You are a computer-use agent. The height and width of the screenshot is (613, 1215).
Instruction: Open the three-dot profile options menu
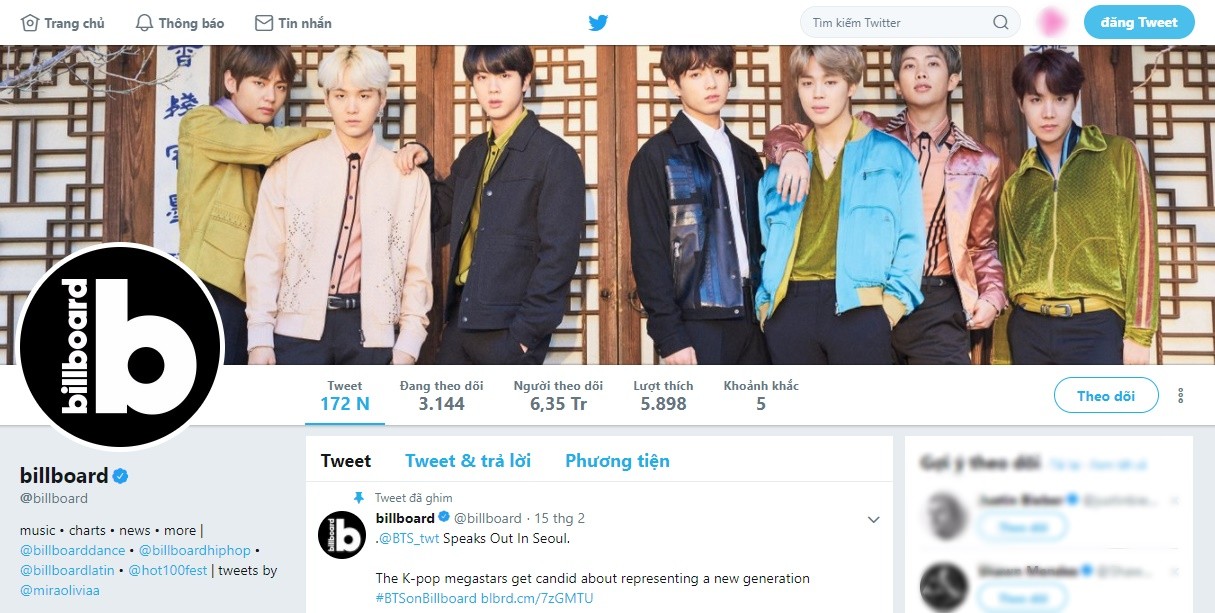[1181, 395]
